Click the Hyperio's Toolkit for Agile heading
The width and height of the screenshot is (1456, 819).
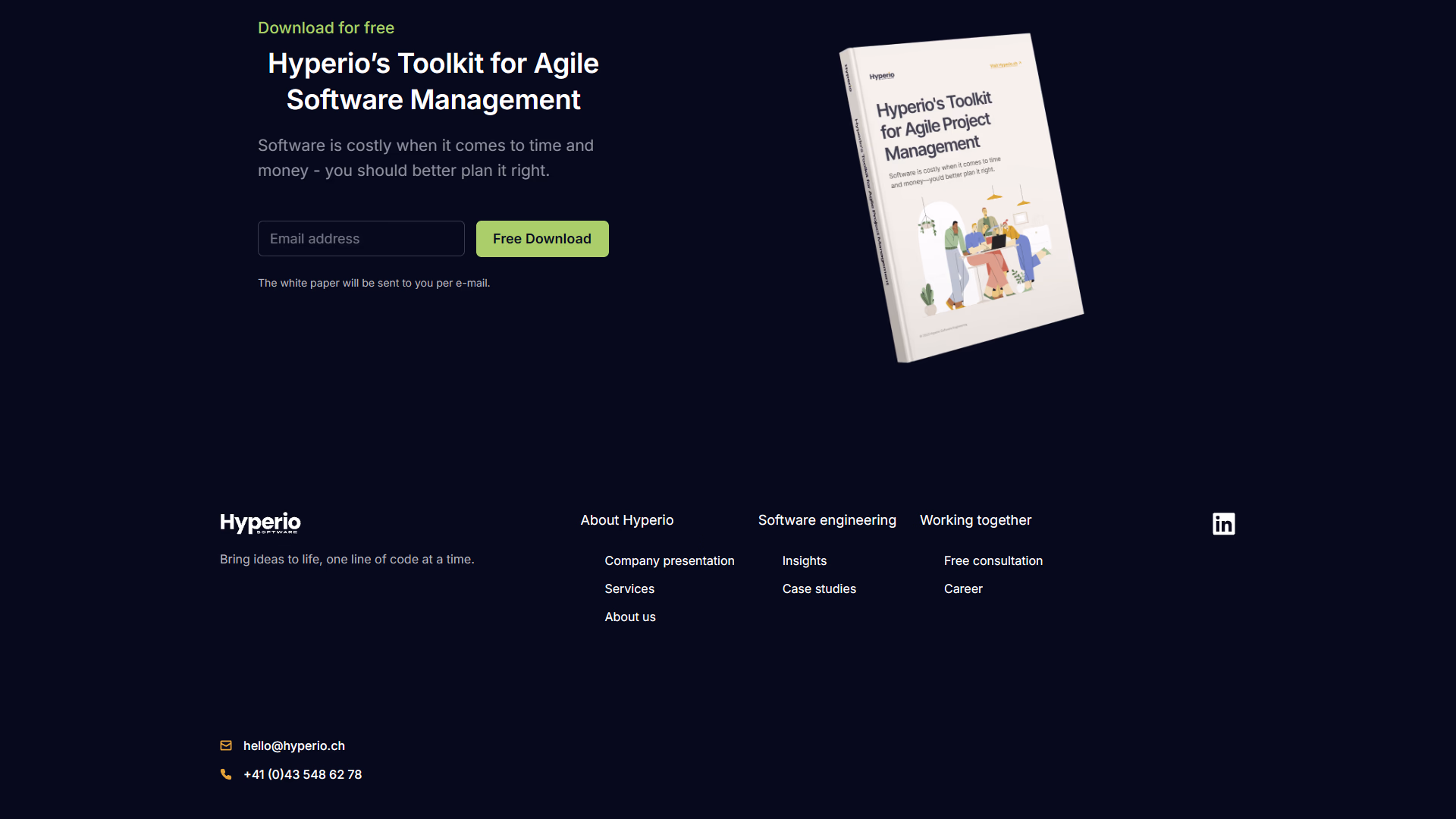tap(433, 81)
